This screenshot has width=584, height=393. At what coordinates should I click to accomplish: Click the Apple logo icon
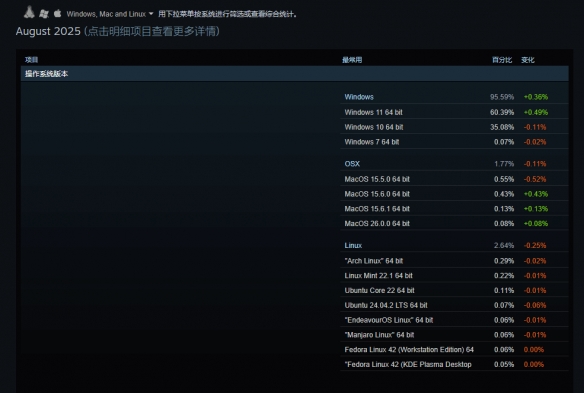coord(57,13)
